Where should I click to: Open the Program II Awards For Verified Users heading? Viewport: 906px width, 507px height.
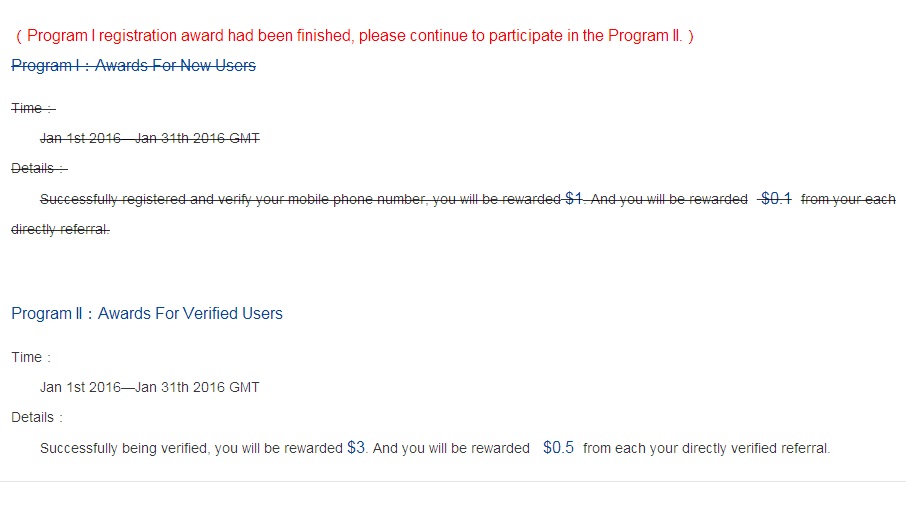pos(147,314)
